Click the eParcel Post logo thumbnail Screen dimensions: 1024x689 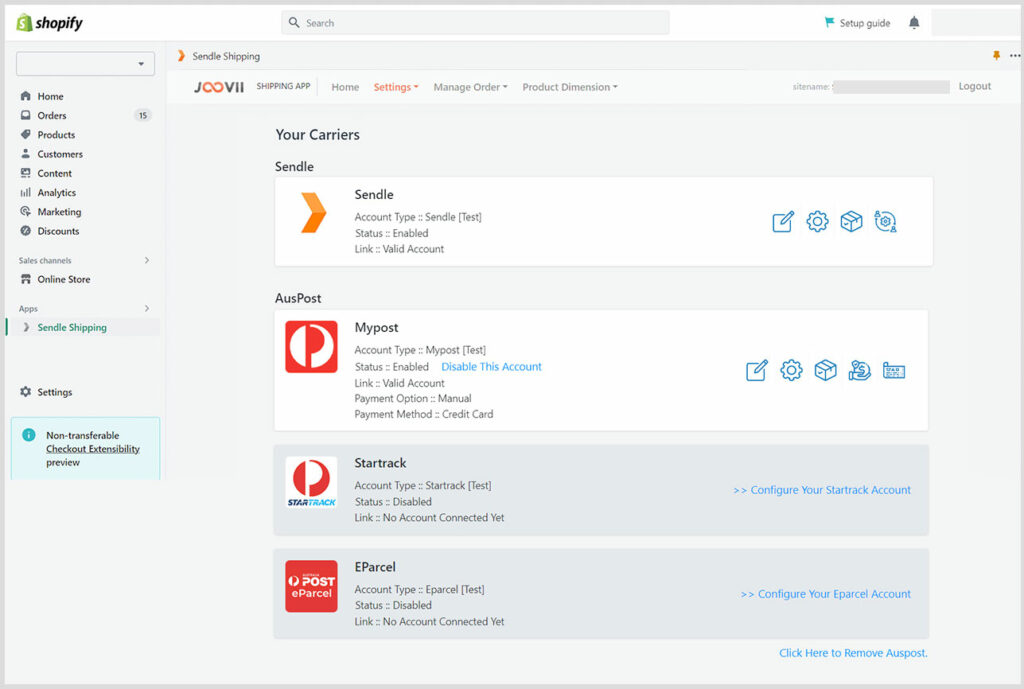[312, 586]
